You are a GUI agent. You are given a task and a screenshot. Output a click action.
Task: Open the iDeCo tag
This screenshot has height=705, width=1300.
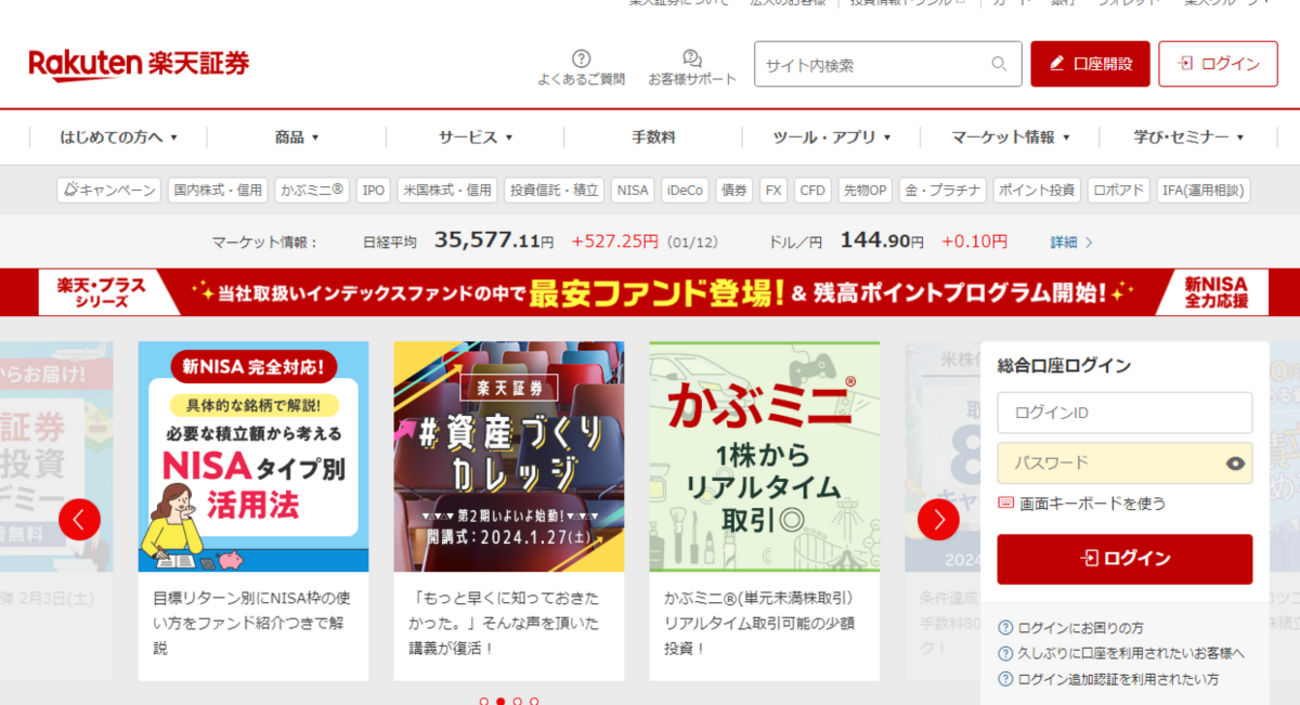click(x=685, y=190)
